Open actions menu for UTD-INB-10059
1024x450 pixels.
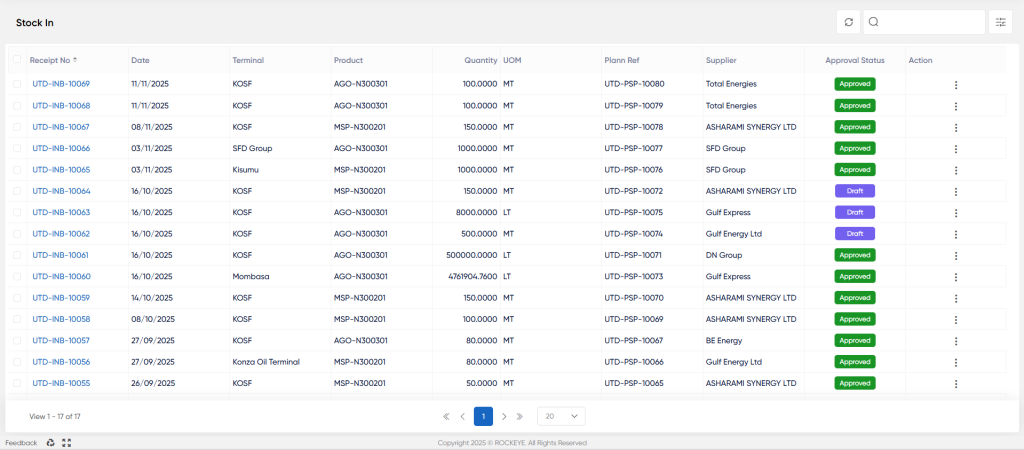click(x=955, y=298)
